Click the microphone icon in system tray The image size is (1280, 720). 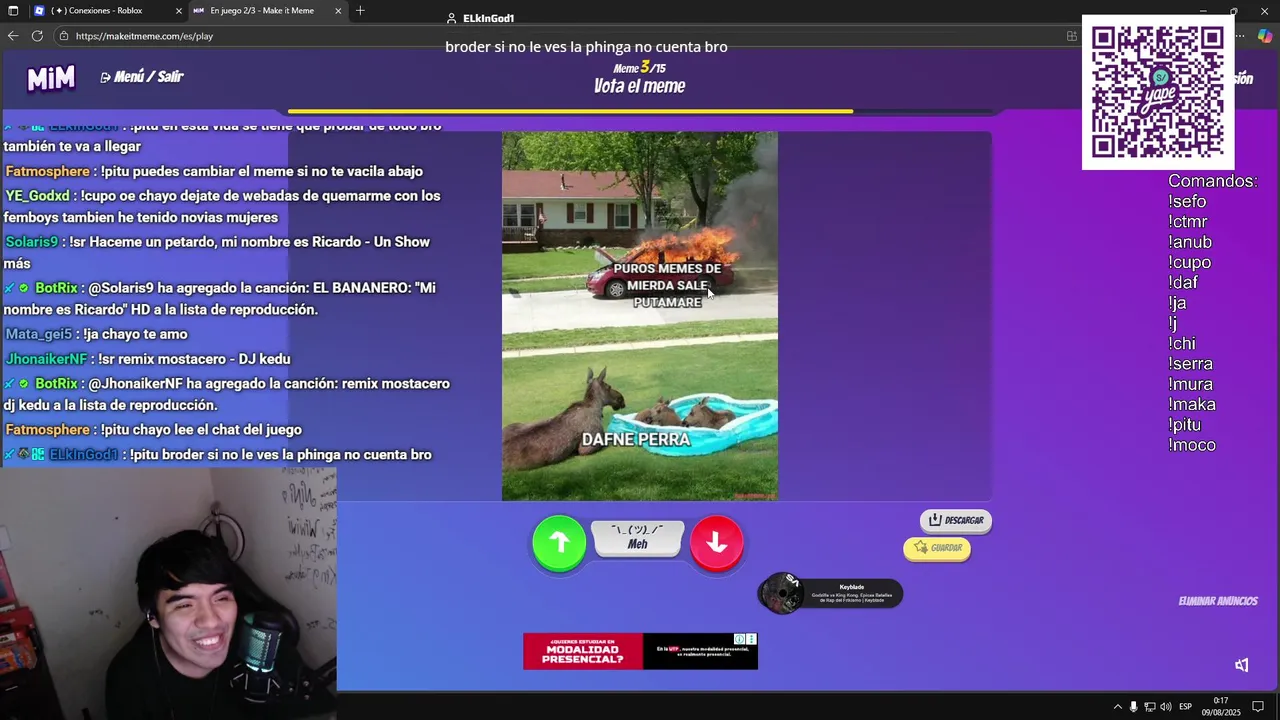(1133, 707)
